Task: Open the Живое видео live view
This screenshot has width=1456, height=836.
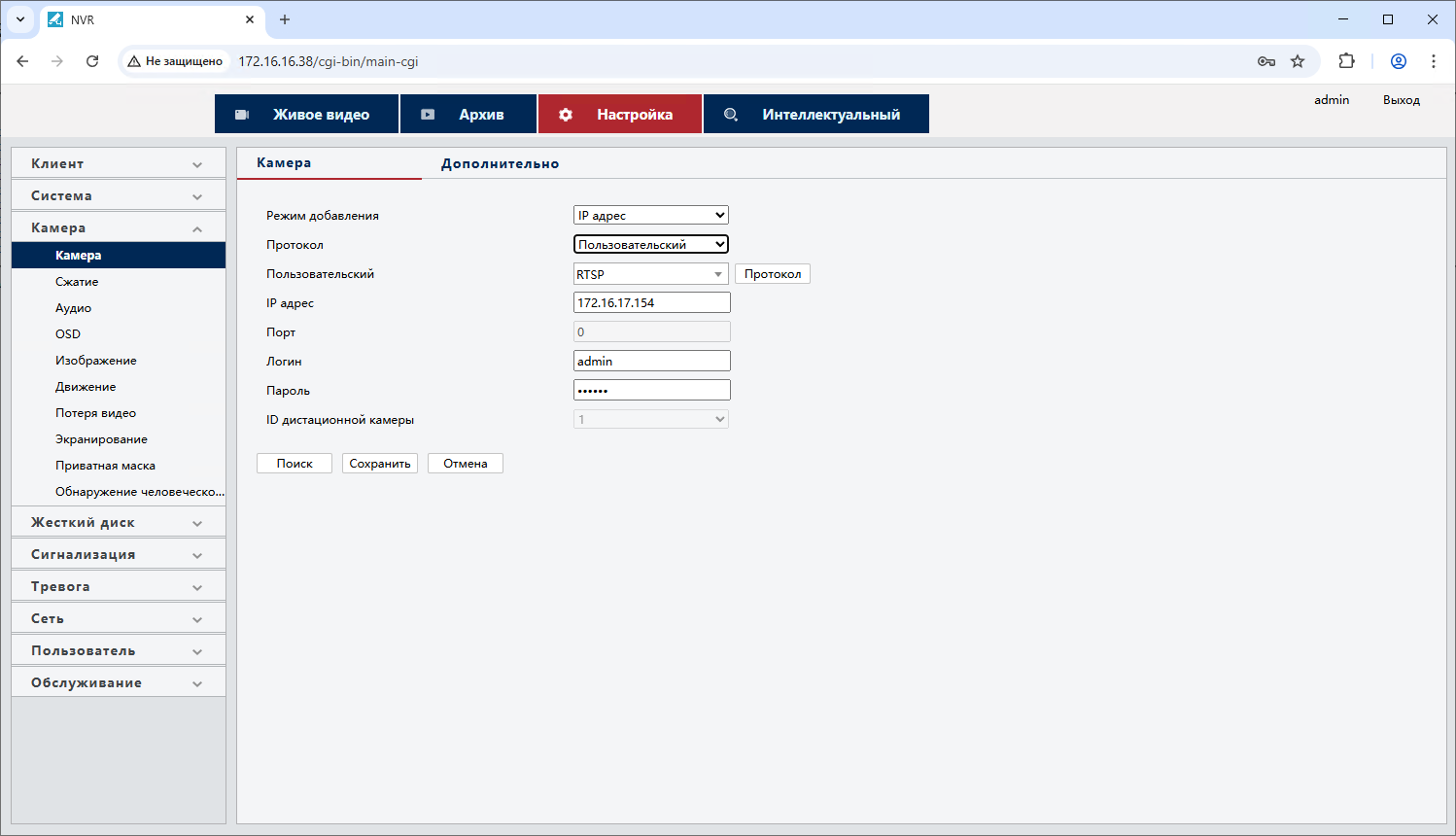Action: point(306,114)
